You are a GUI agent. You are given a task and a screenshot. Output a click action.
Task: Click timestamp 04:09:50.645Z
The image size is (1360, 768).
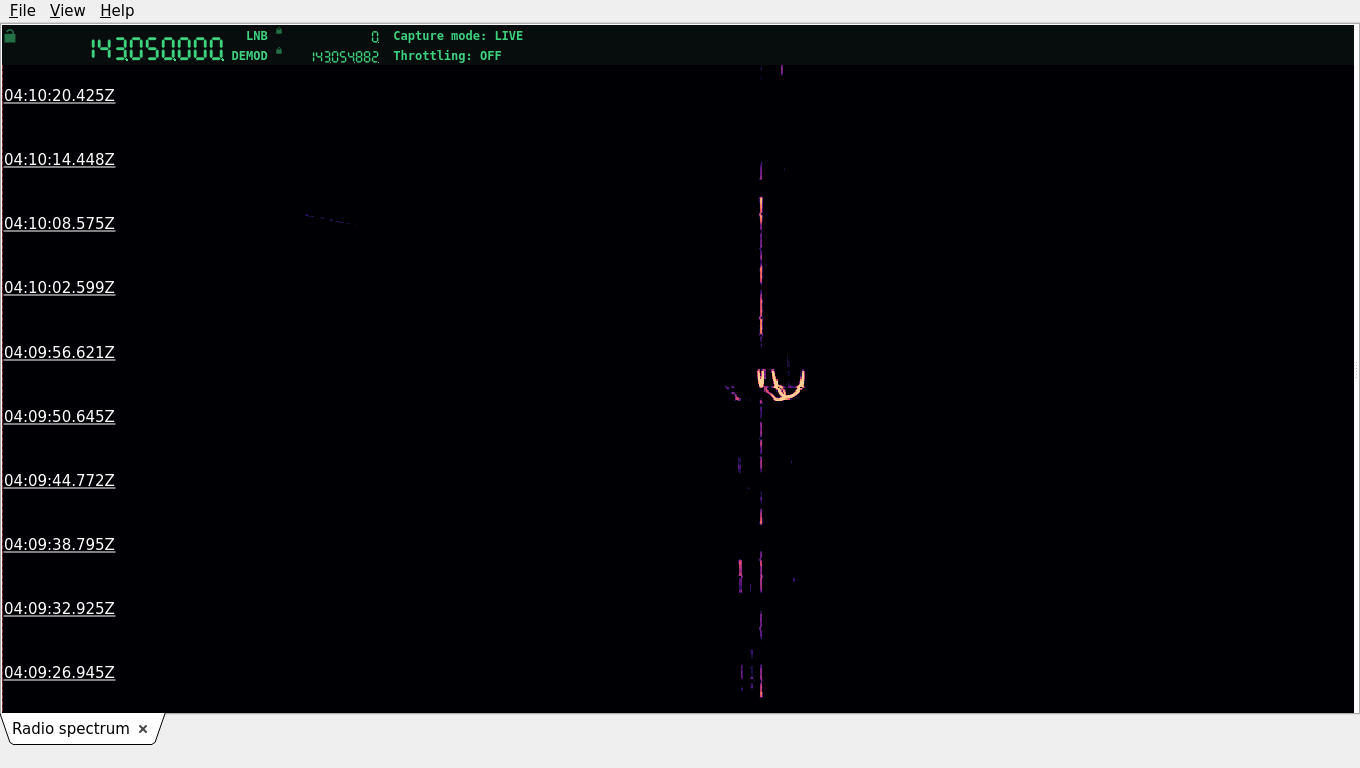60,417
